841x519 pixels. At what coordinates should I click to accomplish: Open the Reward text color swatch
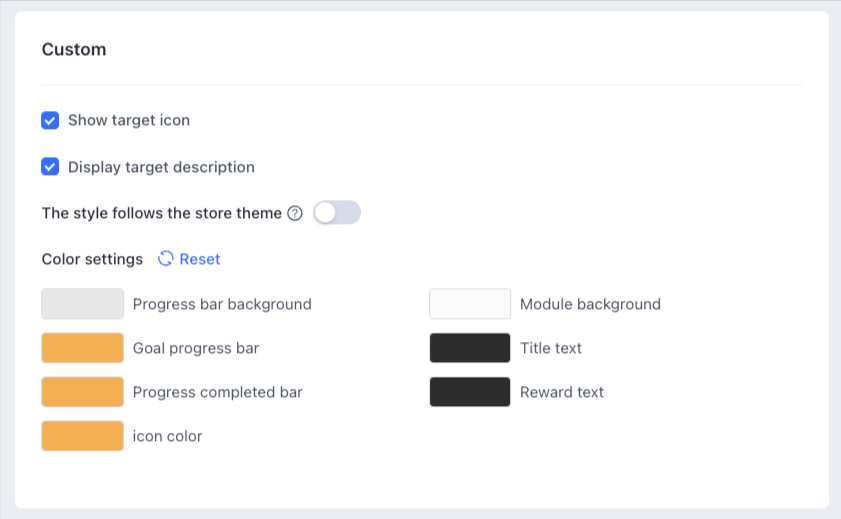coord(470,392)
